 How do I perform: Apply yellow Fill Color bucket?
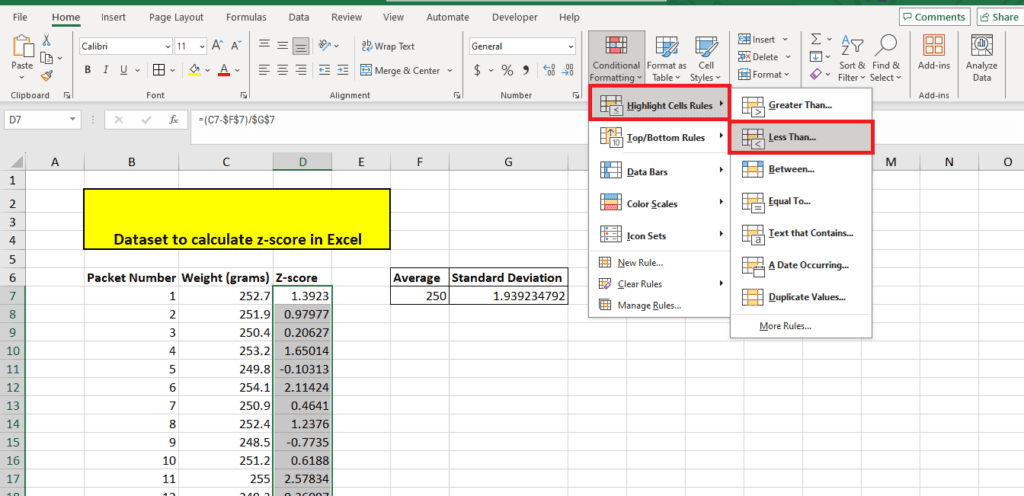194,70
